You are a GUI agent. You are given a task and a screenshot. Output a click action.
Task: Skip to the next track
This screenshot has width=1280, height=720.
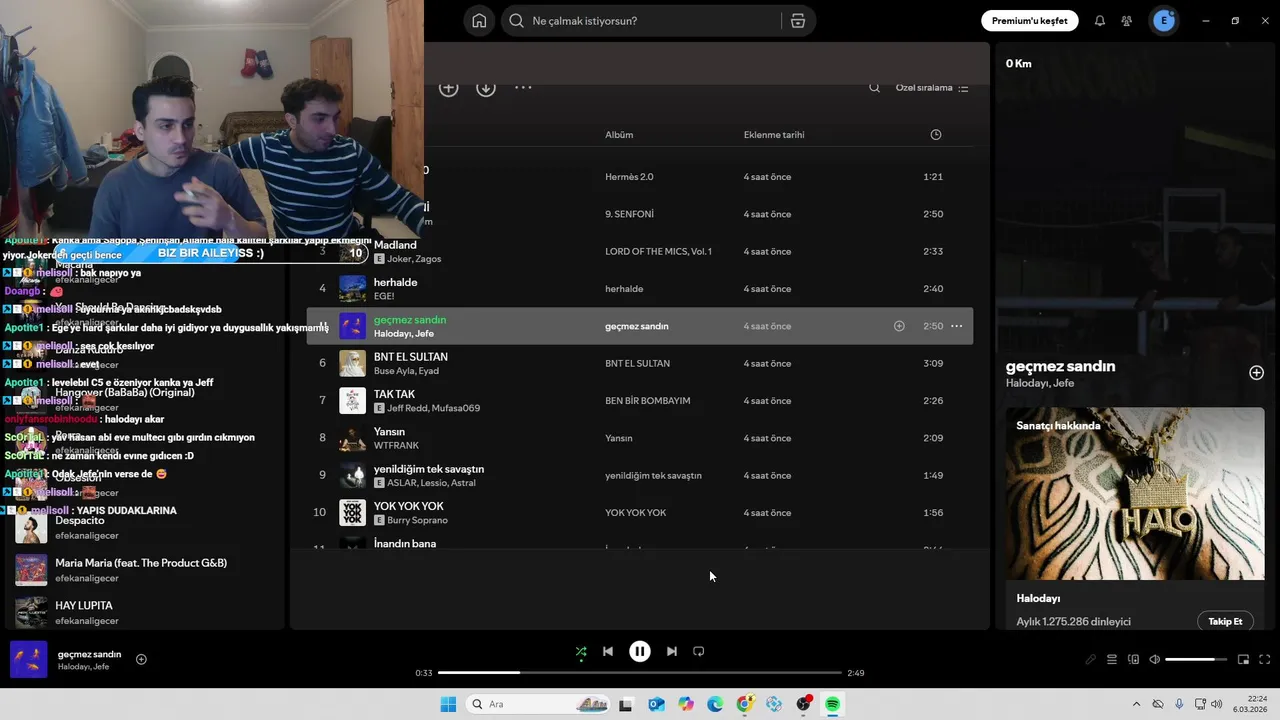click(672, 651)
